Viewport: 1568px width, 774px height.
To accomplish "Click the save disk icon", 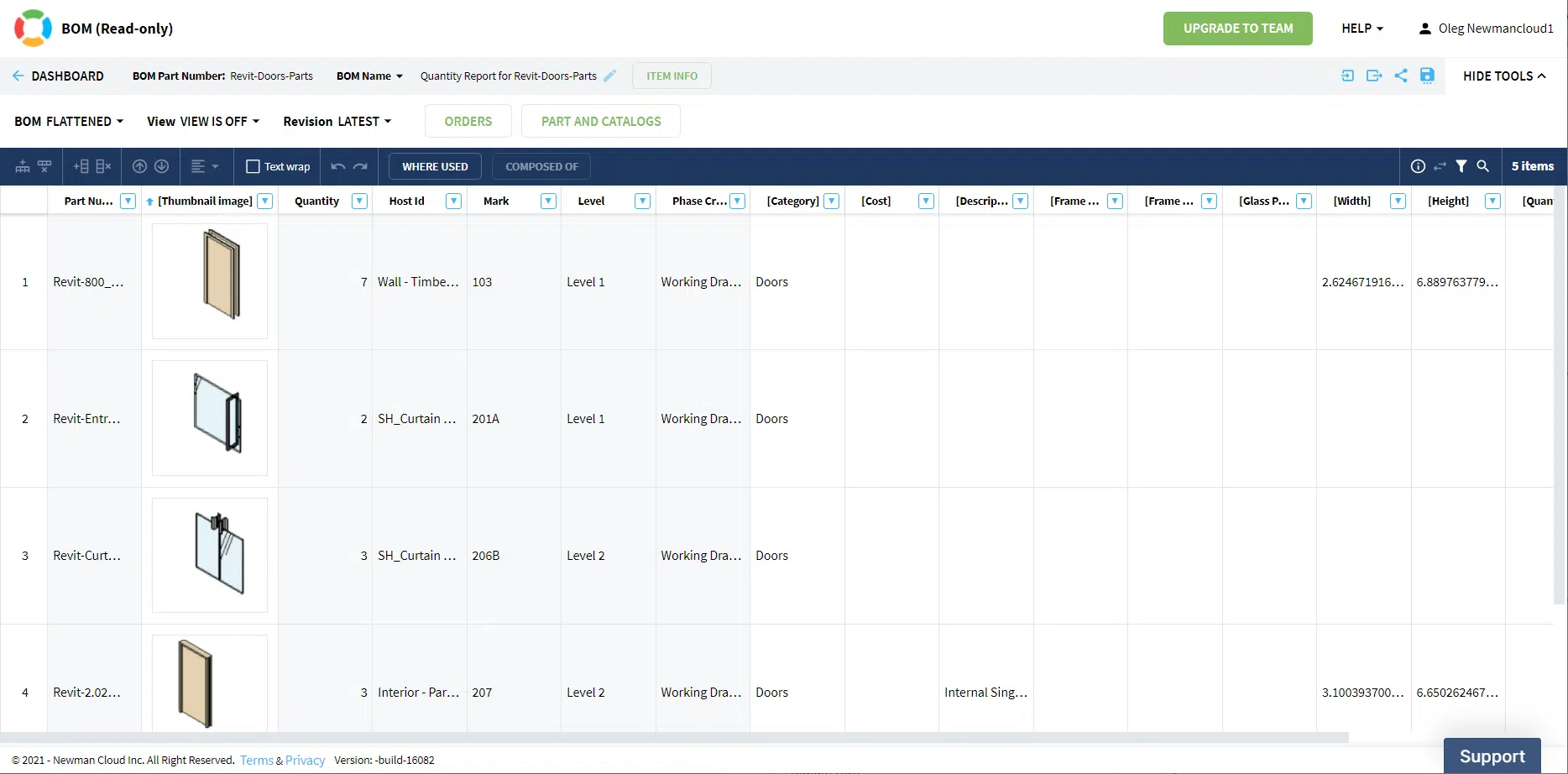I will tap(1427, 76).
